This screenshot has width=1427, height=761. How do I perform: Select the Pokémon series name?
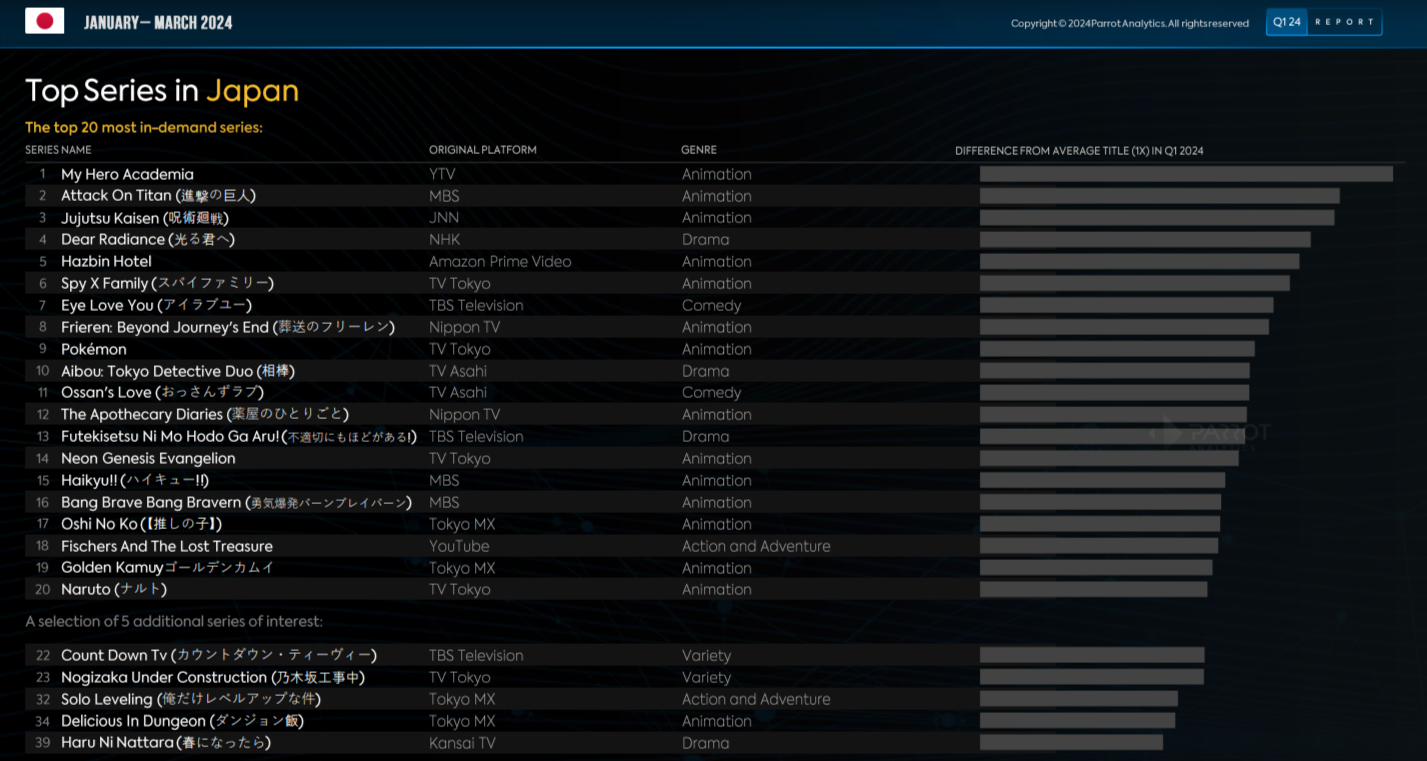point(94,349)
